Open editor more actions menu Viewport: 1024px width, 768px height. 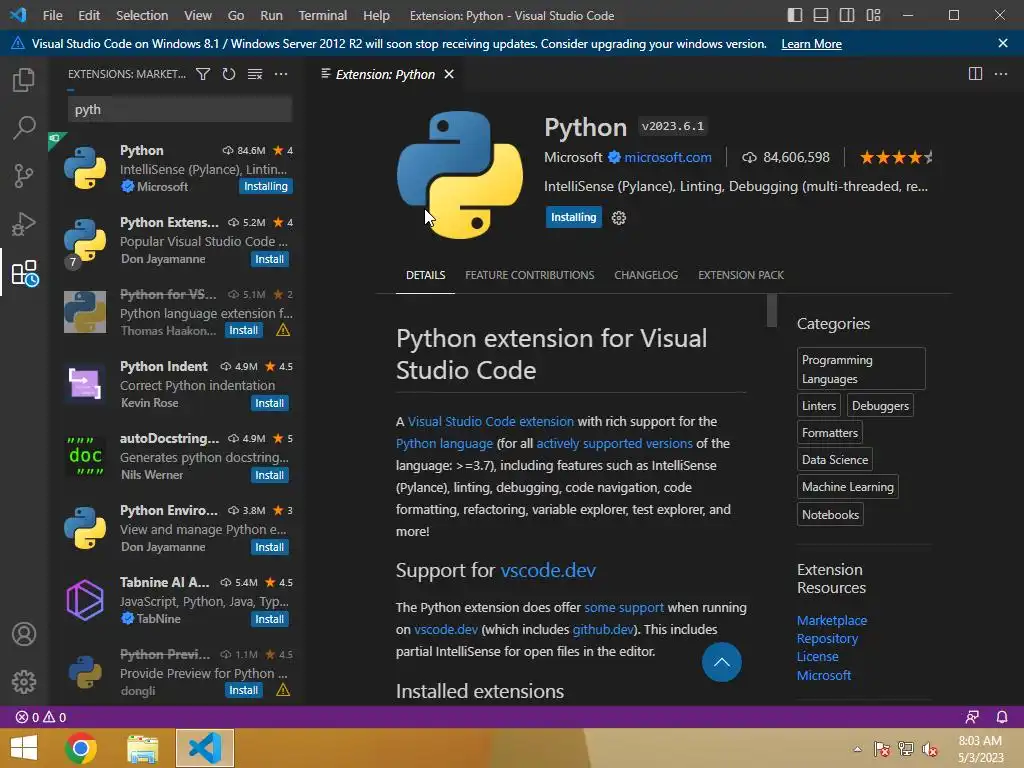point(1000,74)
